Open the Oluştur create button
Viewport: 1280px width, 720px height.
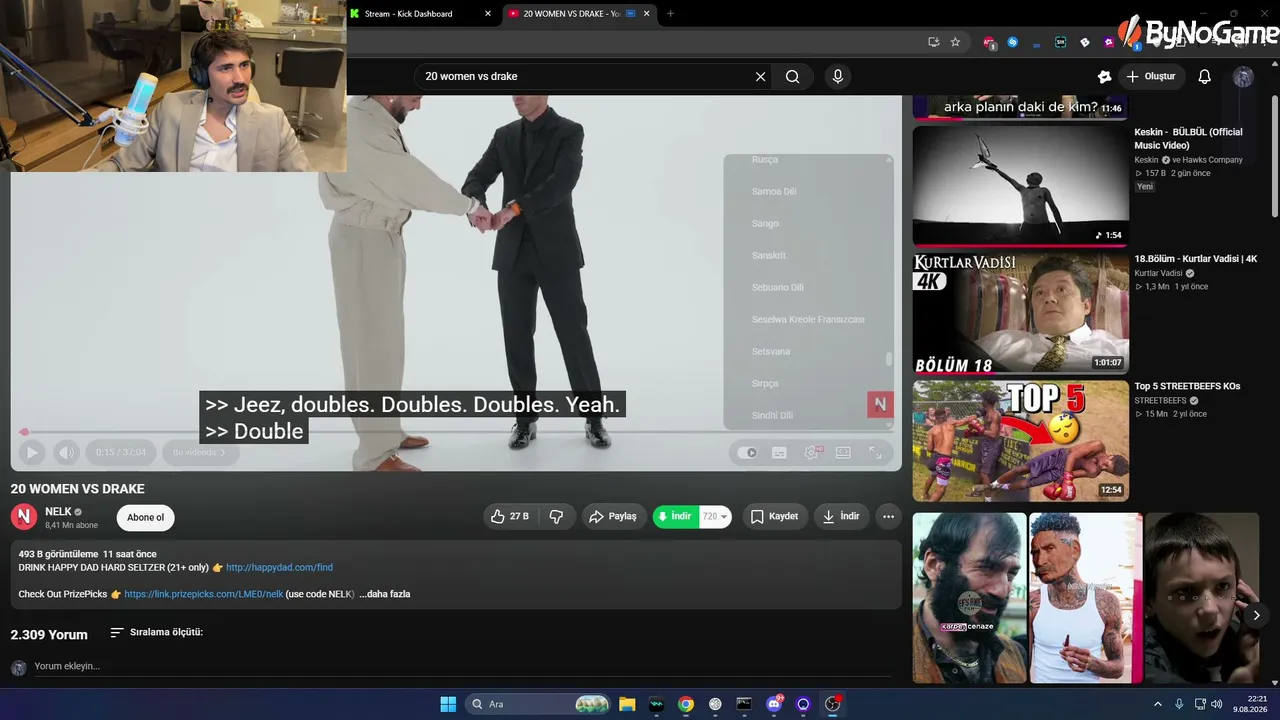(x=1150, y=76)
